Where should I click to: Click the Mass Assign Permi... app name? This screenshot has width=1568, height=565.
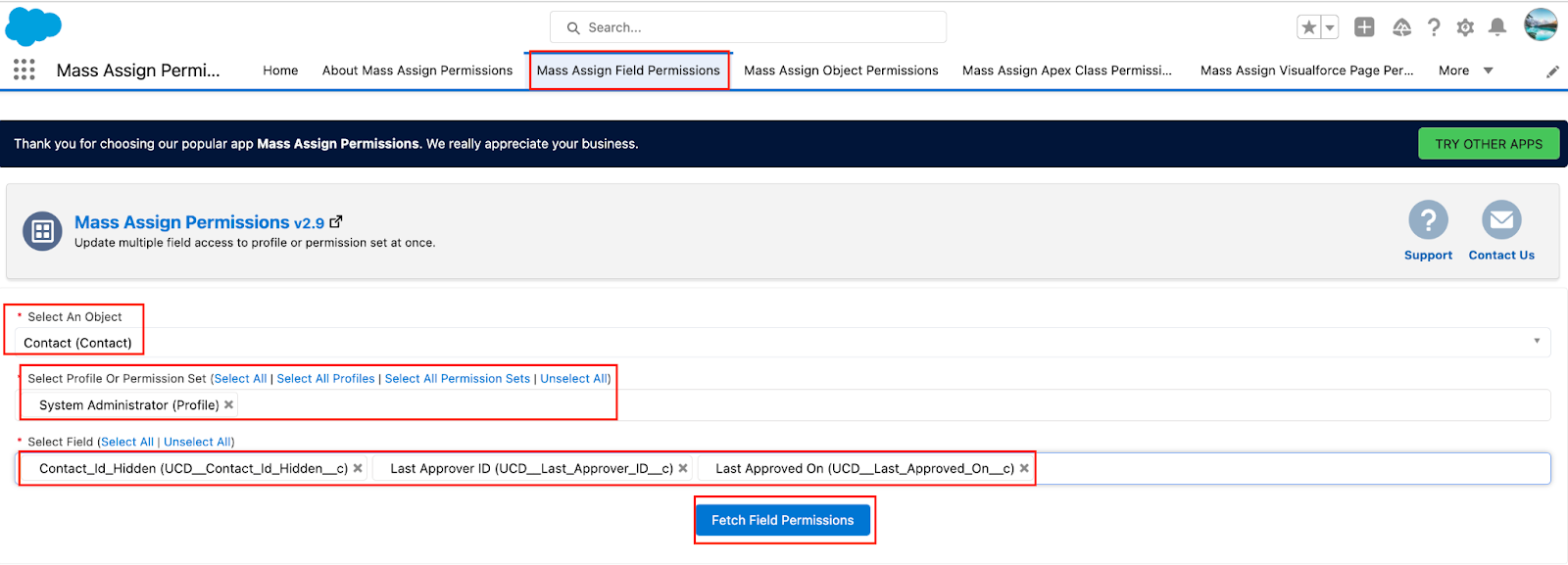138,71
